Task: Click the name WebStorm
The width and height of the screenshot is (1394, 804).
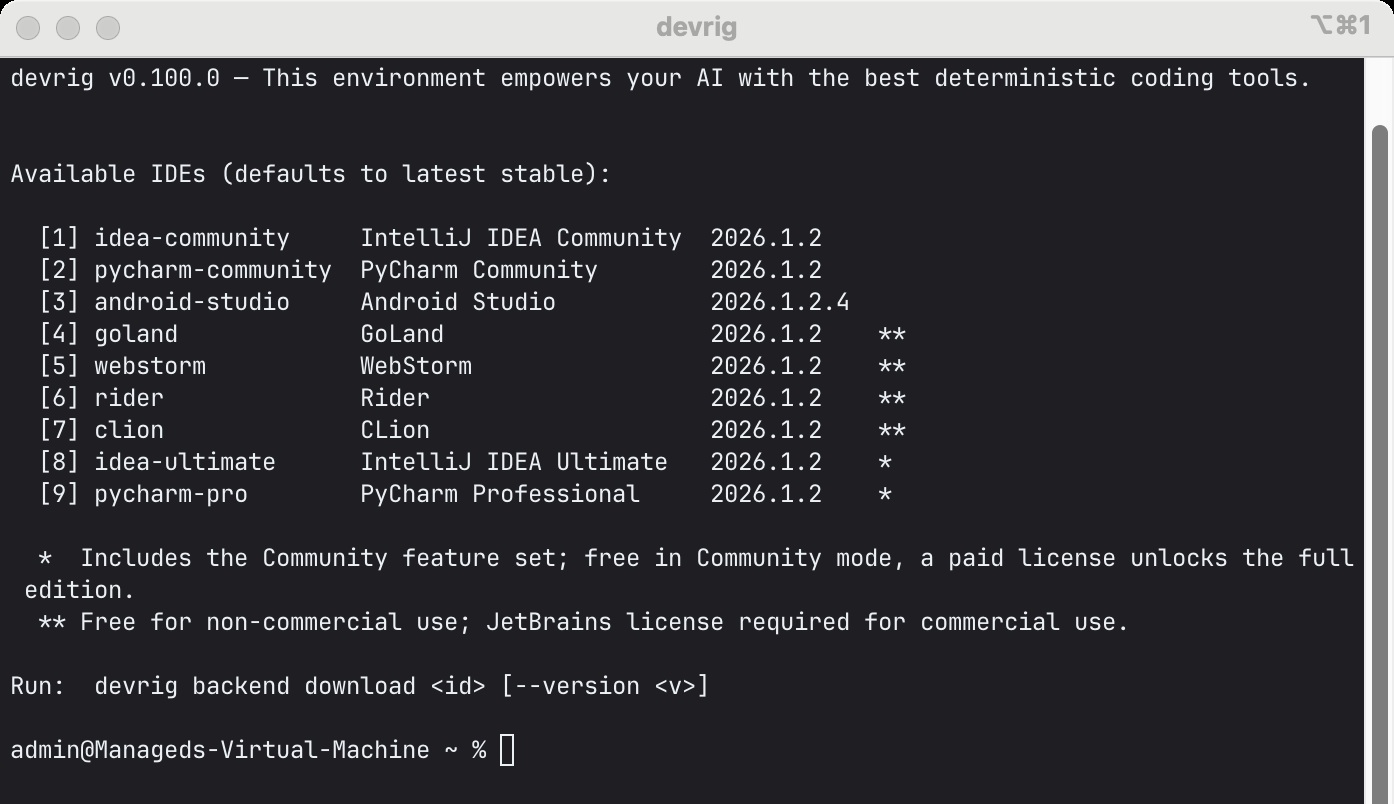Action: click(x=416, y=366)
